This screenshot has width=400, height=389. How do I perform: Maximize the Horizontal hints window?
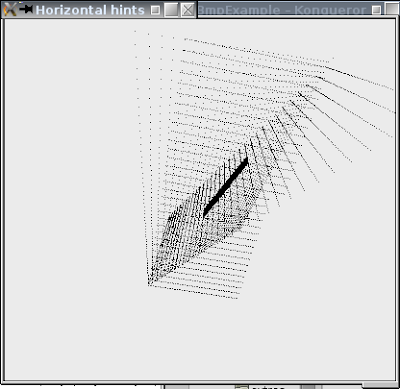(172, 10)
